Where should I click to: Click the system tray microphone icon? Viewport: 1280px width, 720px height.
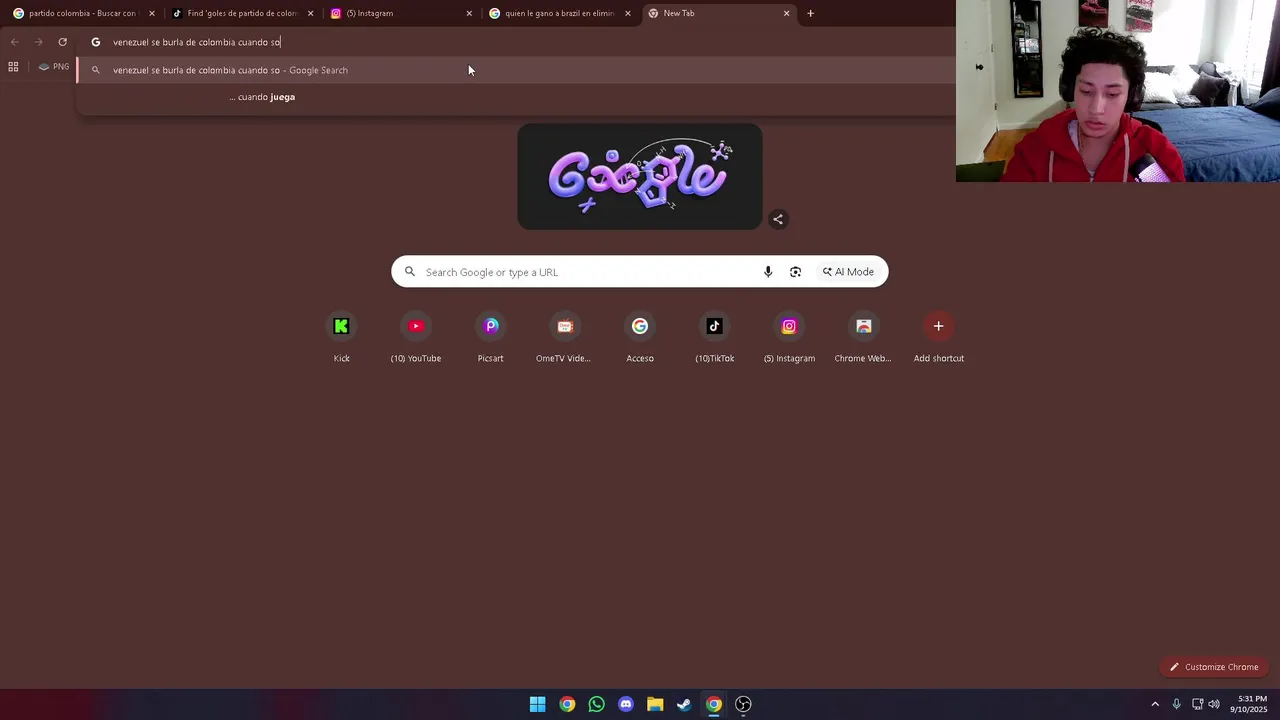1176,704
